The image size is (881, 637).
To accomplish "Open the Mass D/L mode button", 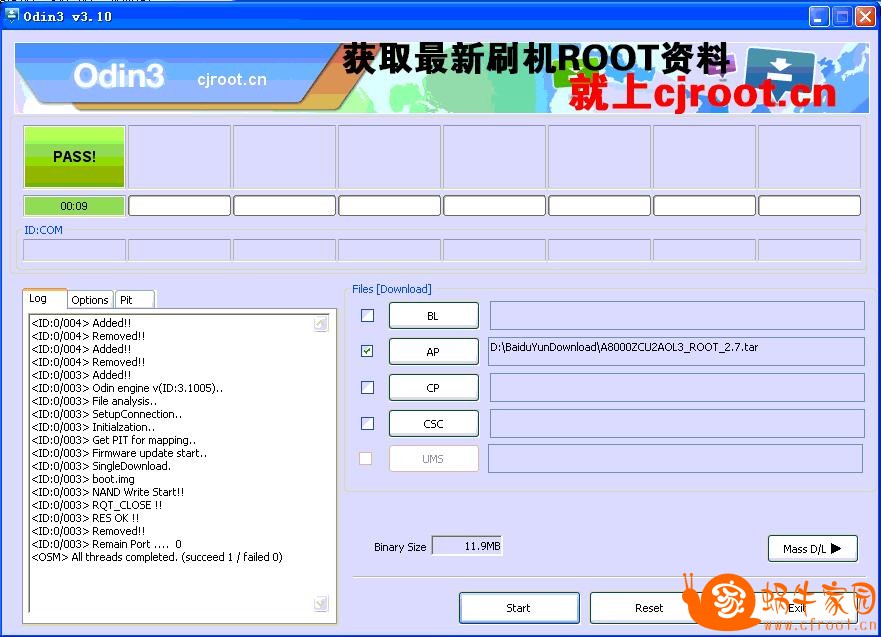I will [x=812, y=549].
